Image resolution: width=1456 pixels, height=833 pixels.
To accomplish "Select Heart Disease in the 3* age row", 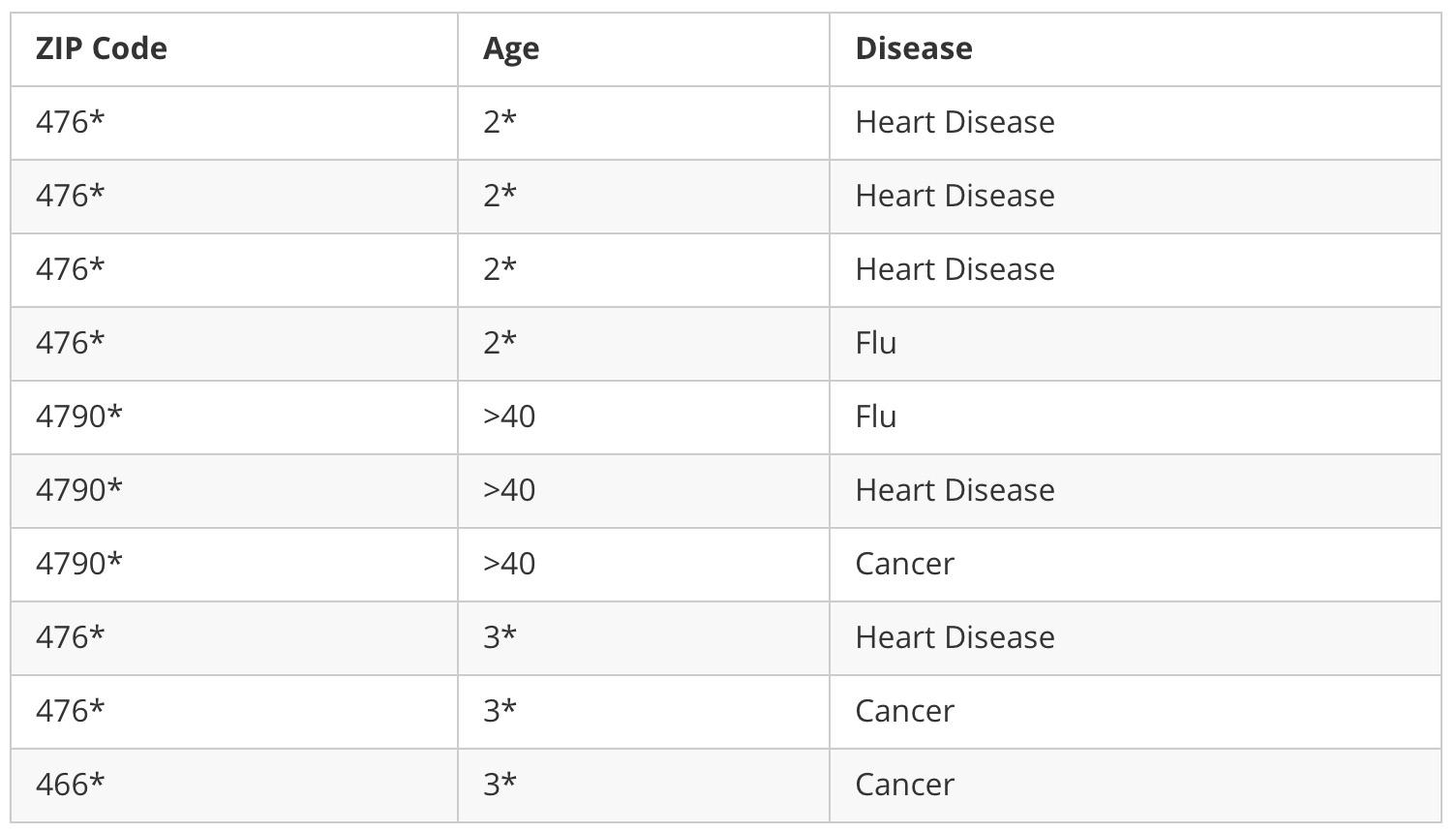I will 955,637.
